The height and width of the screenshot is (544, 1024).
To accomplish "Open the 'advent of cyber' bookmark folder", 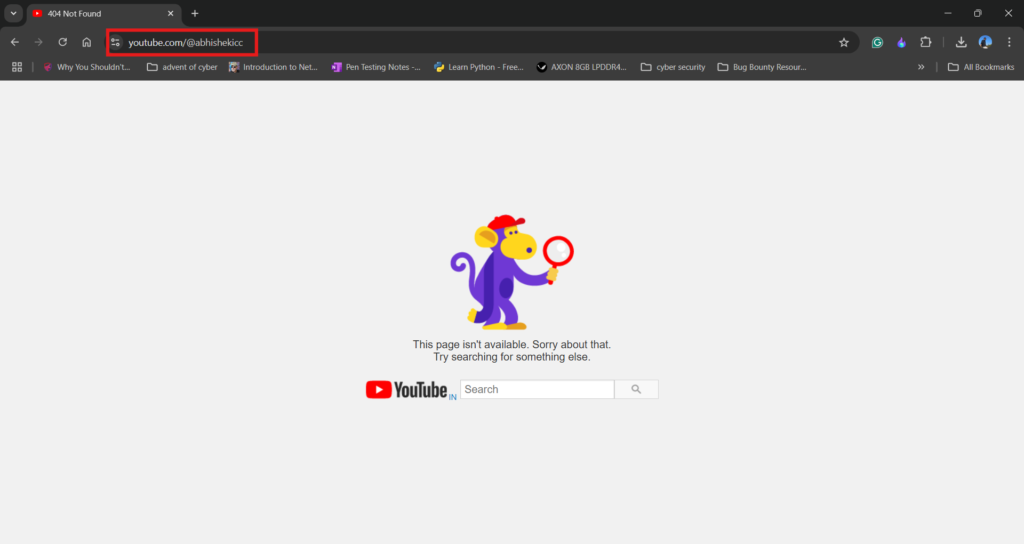I will [x=182, y=67].
